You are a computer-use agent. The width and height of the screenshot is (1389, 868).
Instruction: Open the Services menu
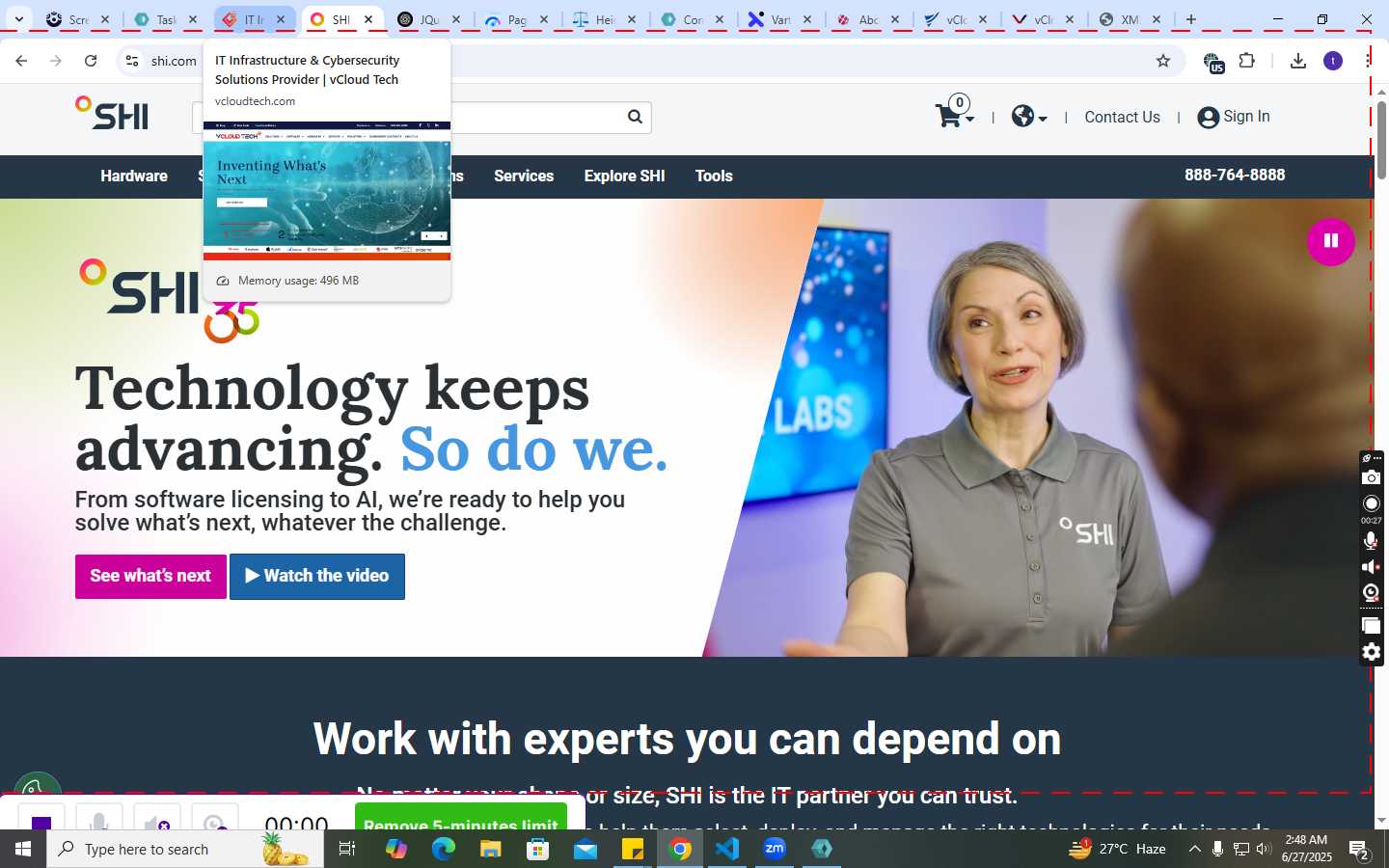pos(524,176)
